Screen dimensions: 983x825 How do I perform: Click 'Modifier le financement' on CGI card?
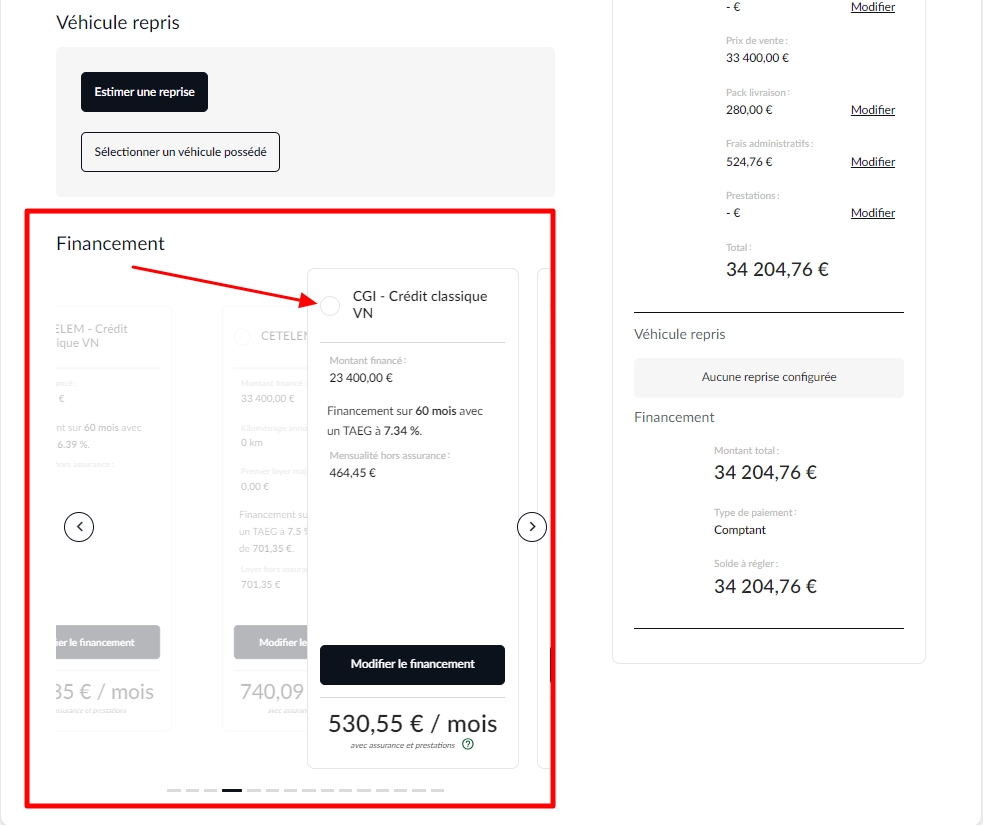[x=413, y=665]
